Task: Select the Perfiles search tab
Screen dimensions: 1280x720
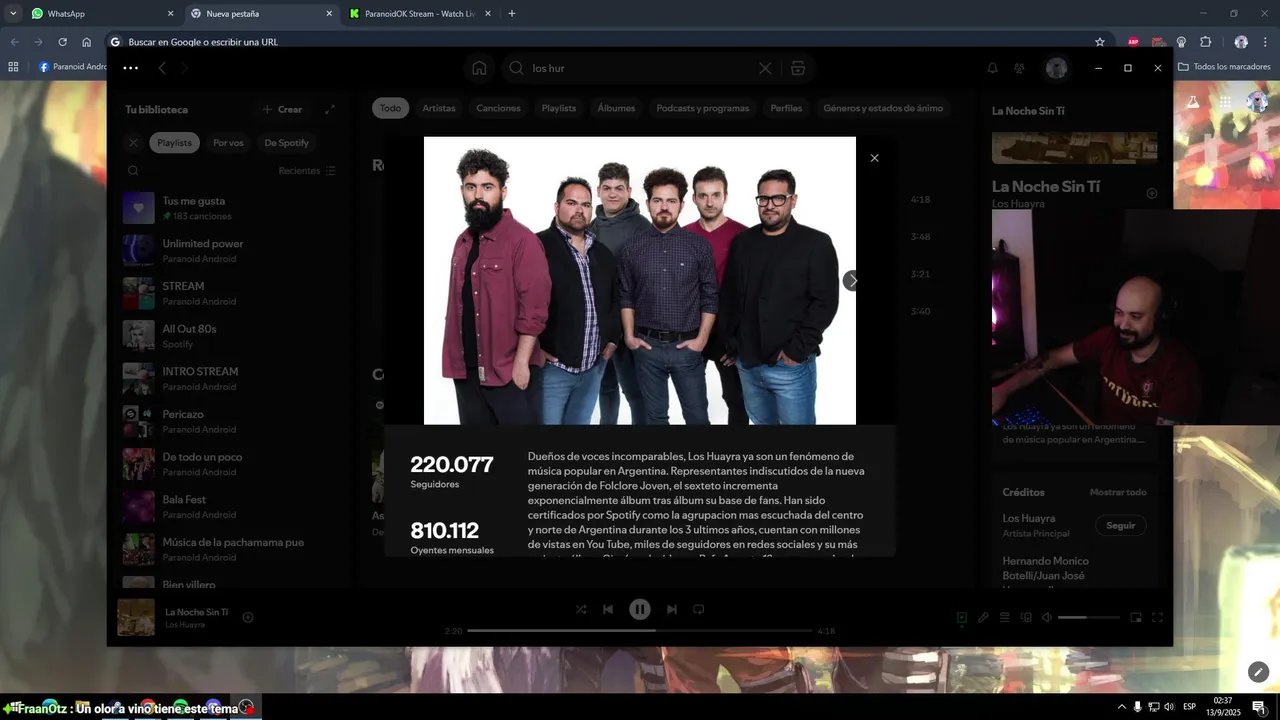Action: click(x=786, y=108)
